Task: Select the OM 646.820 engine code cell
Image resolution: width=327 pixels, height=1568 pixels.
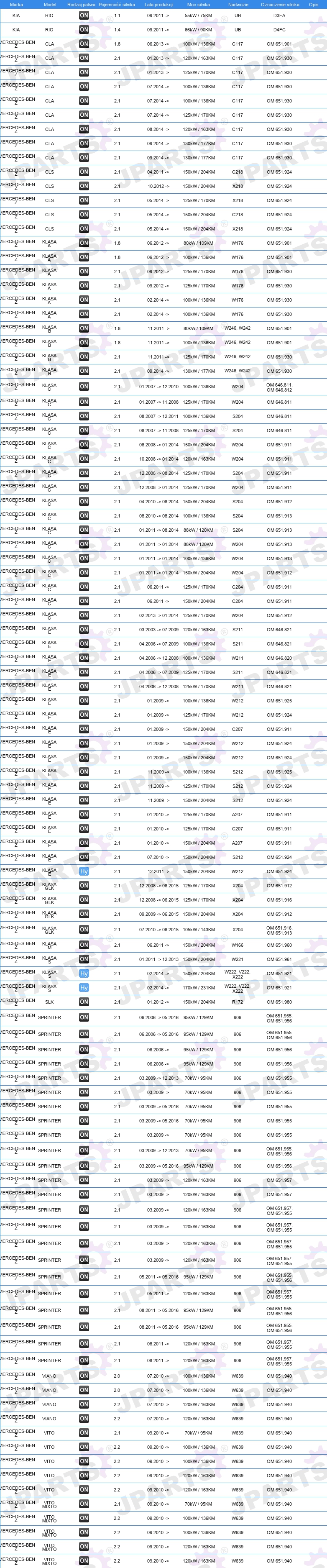Action: pos(279,658)
